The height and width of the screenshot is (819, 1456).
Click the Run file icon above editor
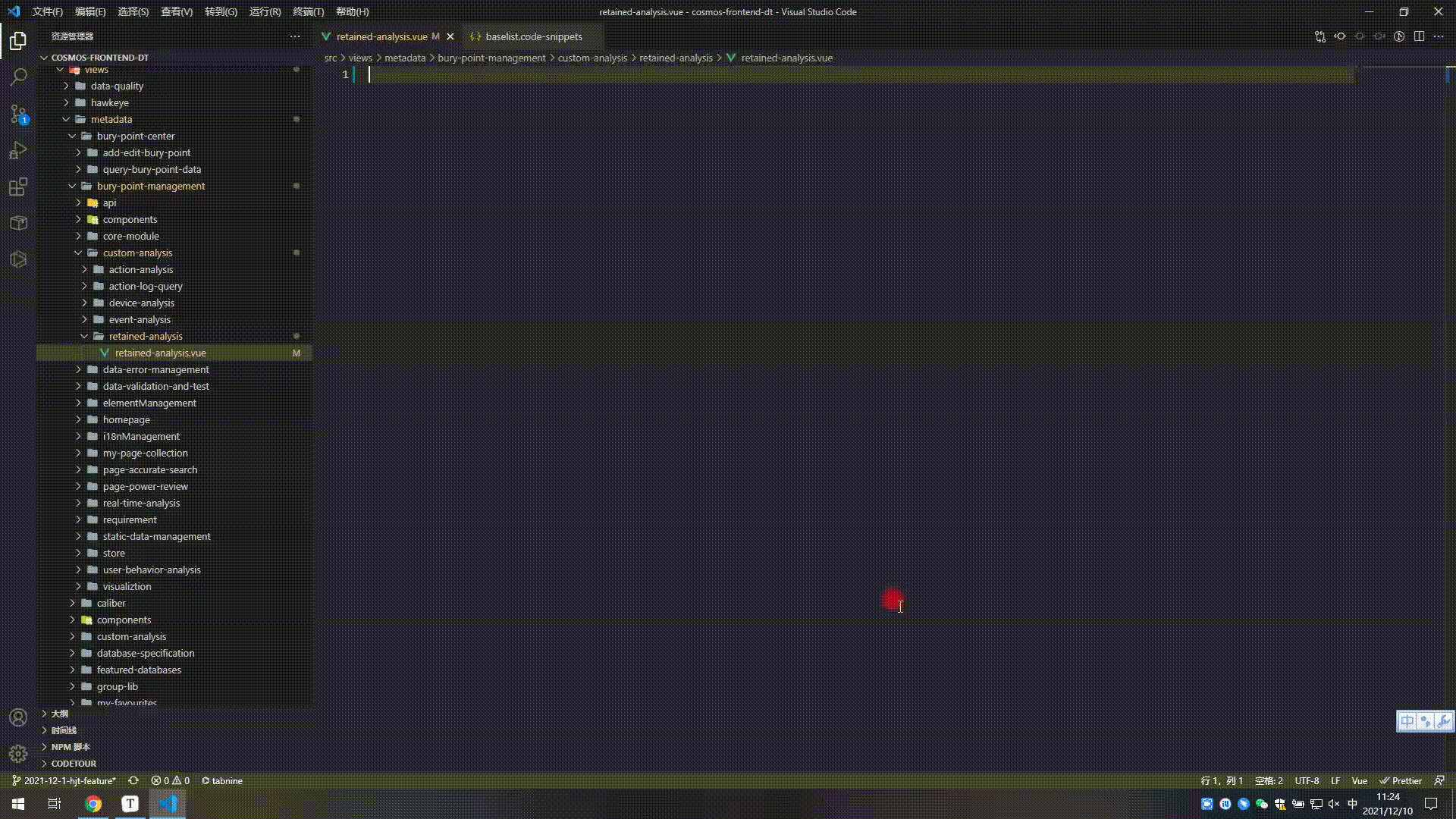(x=1399, y=36)
